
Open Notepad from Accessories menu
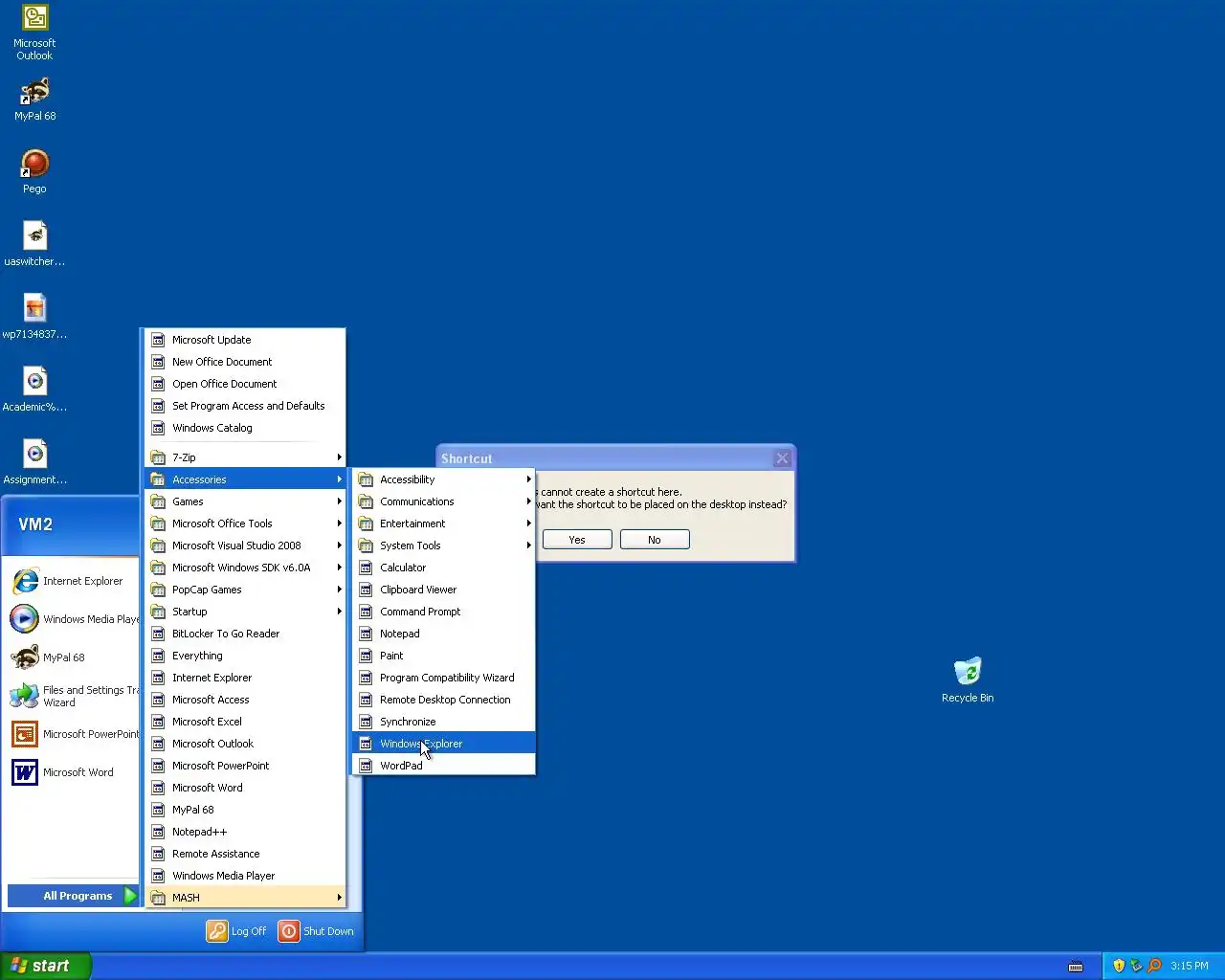[444, 634]
